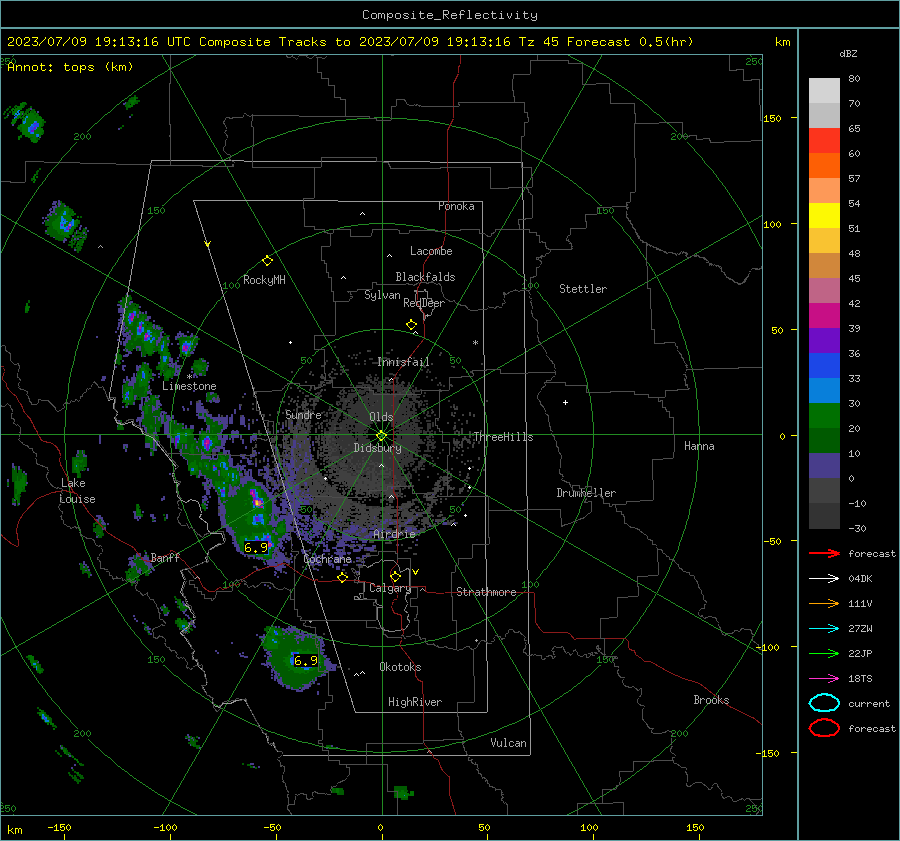Click the red forecast ellipse in the legend
The width and height of the screenshot is (900, 841).
coord(824,728)
